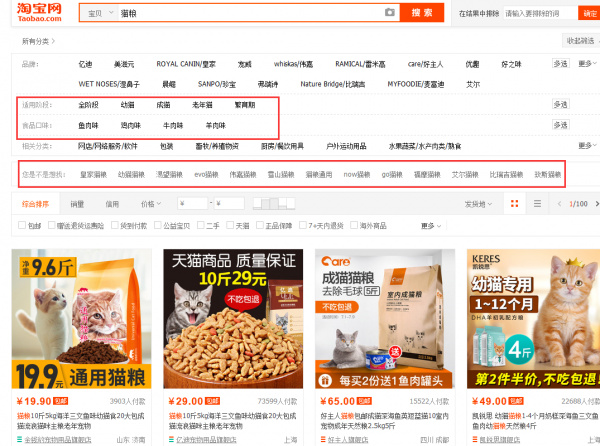Click the Taobao logo

[x=39, y=12]
